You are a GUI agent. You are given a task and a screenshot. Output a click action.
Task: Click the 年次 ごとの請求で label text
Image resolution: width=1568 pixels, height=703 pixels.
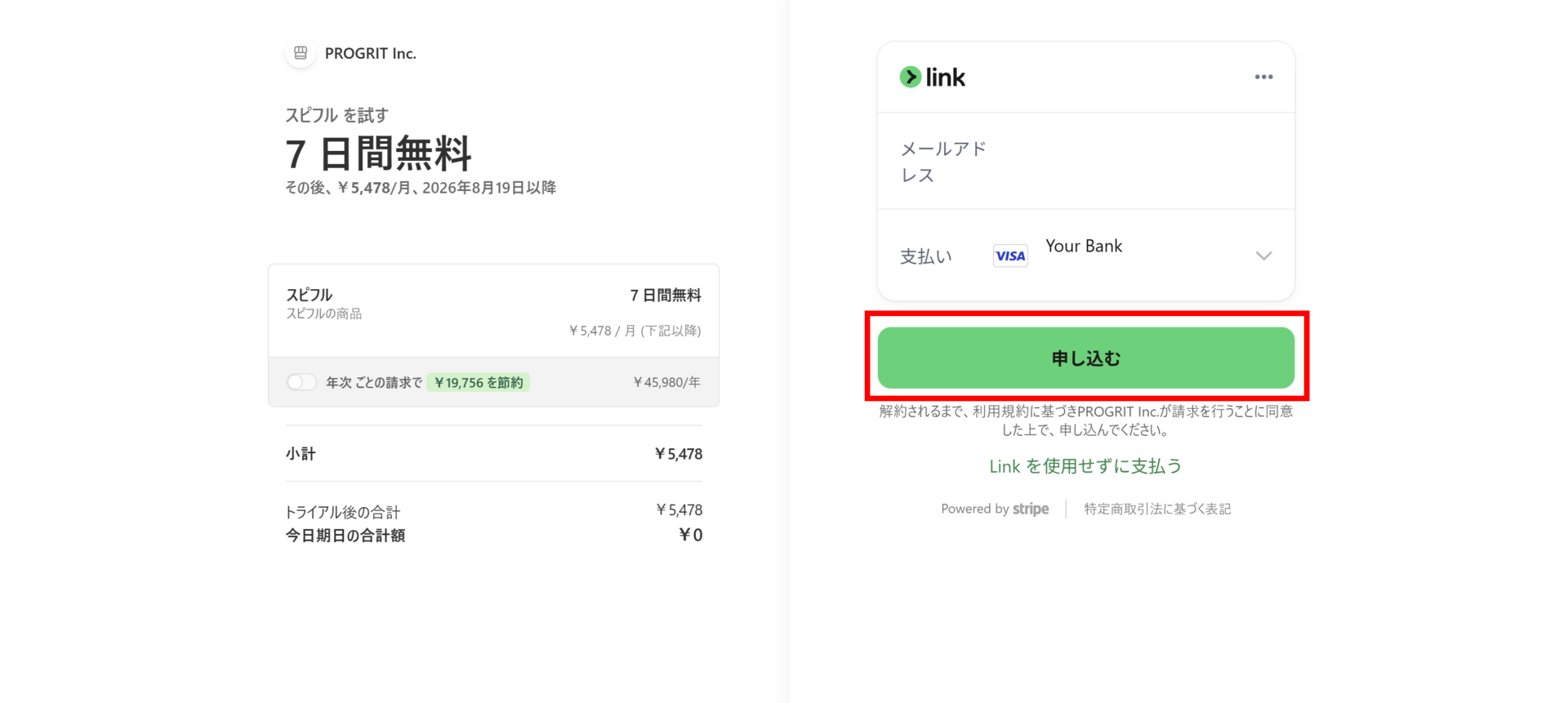coord(374,382)
